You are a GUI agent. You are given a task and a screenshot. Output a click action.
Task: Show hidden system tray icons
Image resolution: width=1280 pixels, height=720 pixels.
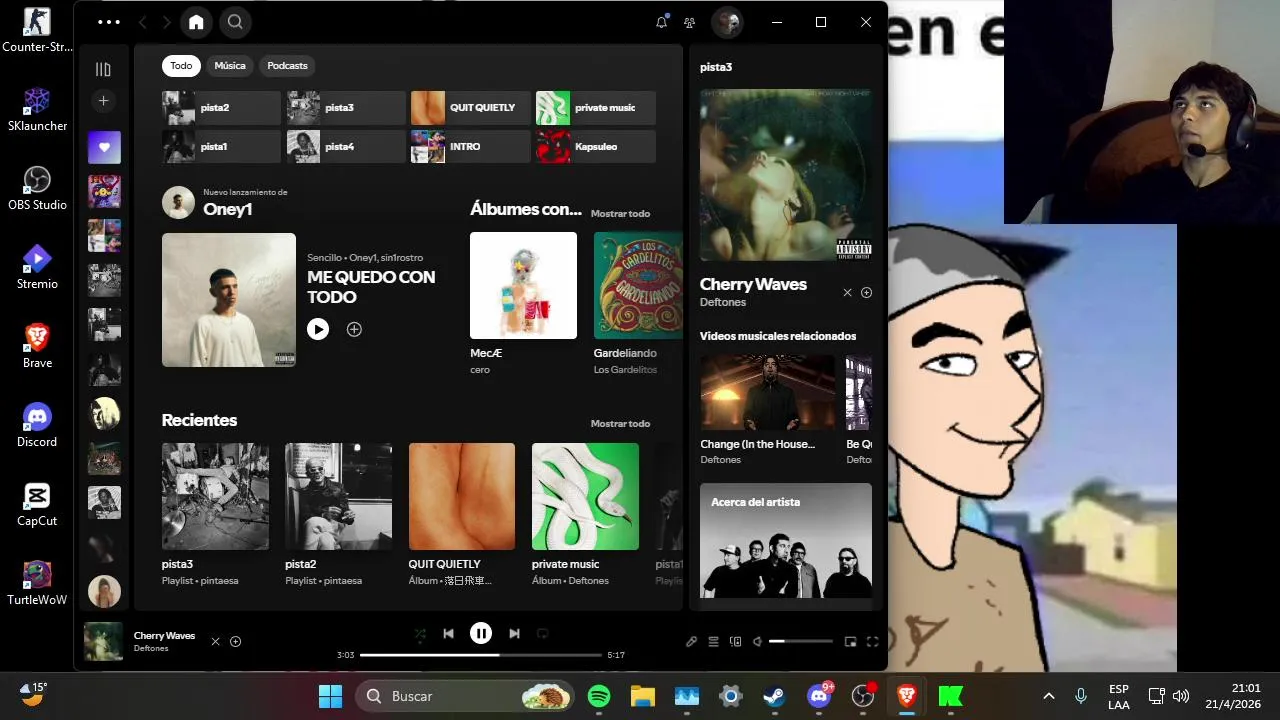tap(1049, 696)
